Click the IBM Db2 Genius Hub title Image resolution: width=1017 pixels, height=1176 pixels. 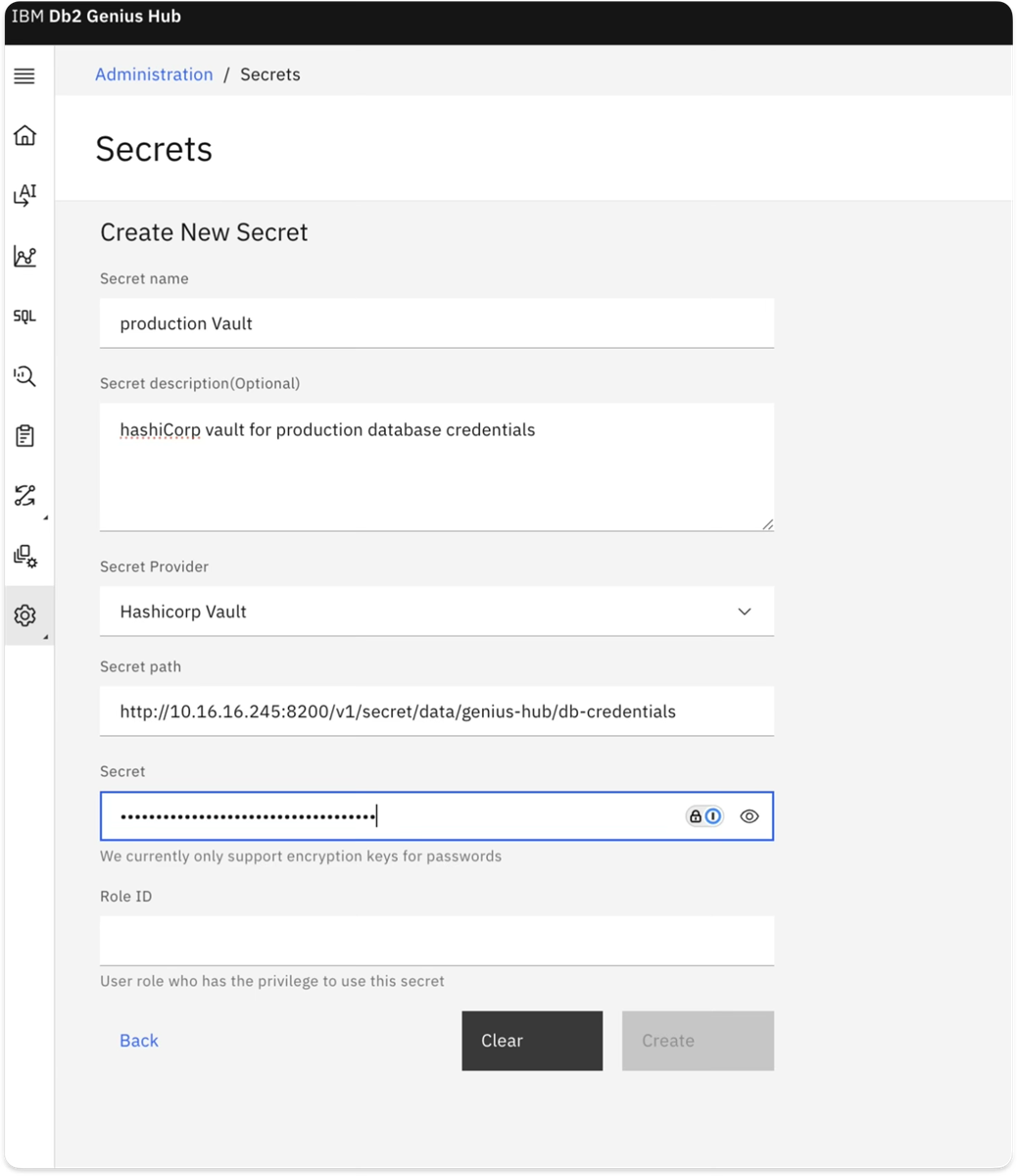click(96, 17)
